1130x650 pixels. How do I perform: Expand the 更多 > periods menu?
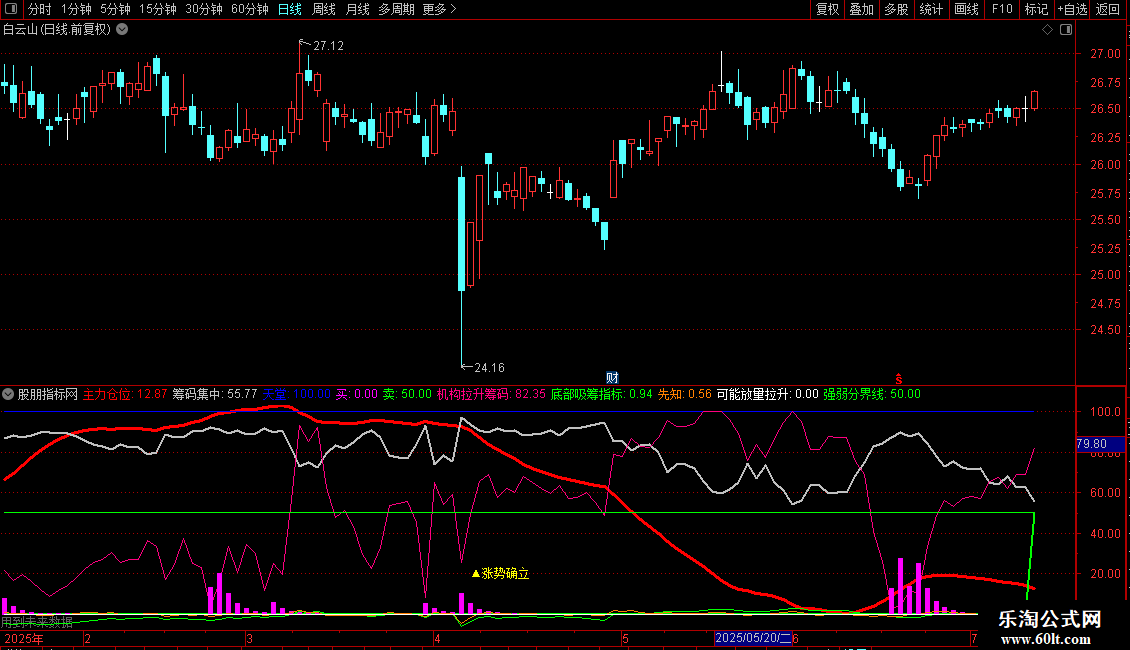click(x=440, y=9)
